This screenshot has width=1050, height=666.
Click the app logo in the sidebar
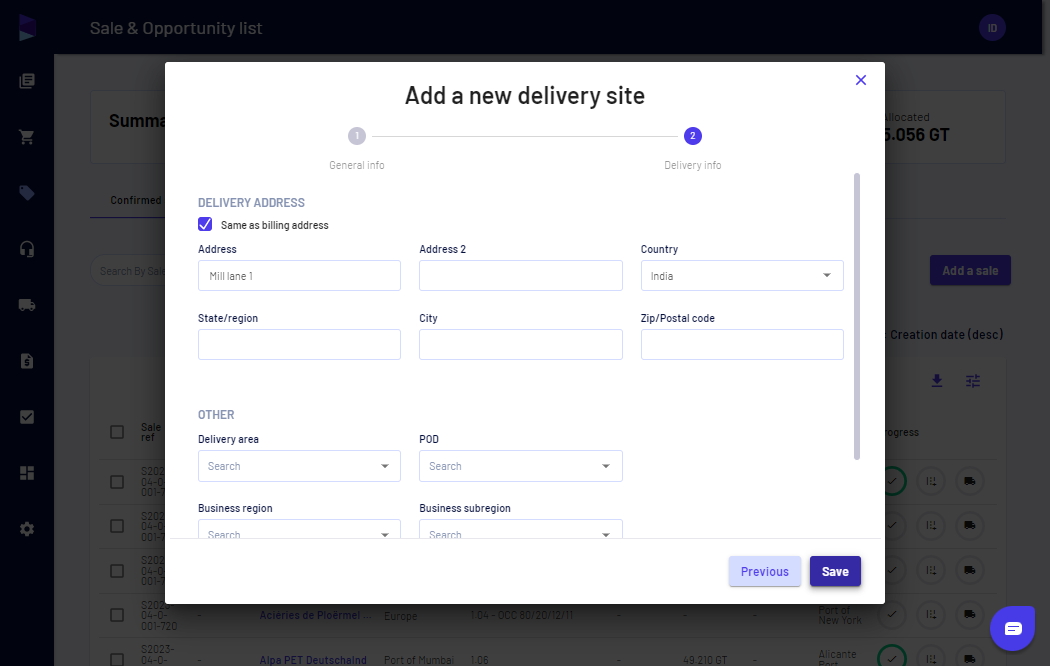tap(27, 27)
